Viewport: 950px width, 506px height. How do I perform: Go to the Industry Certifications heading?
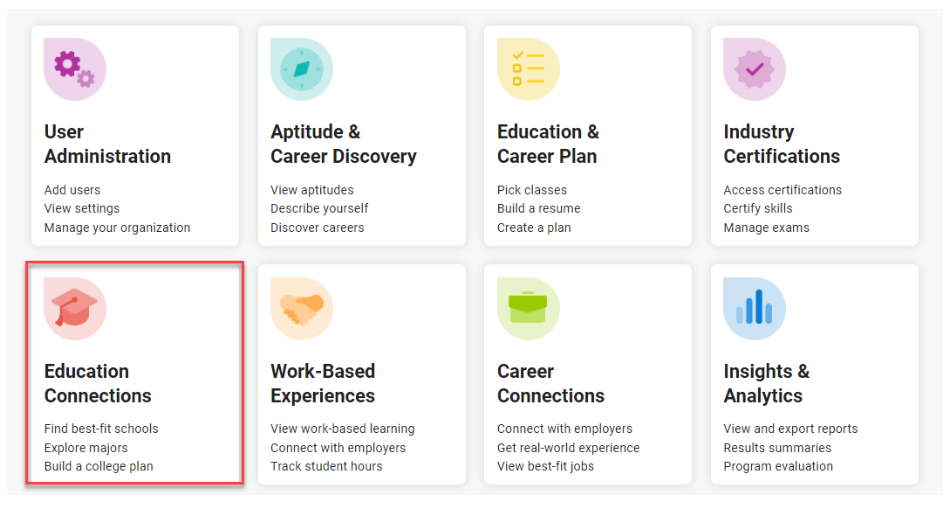781,144
